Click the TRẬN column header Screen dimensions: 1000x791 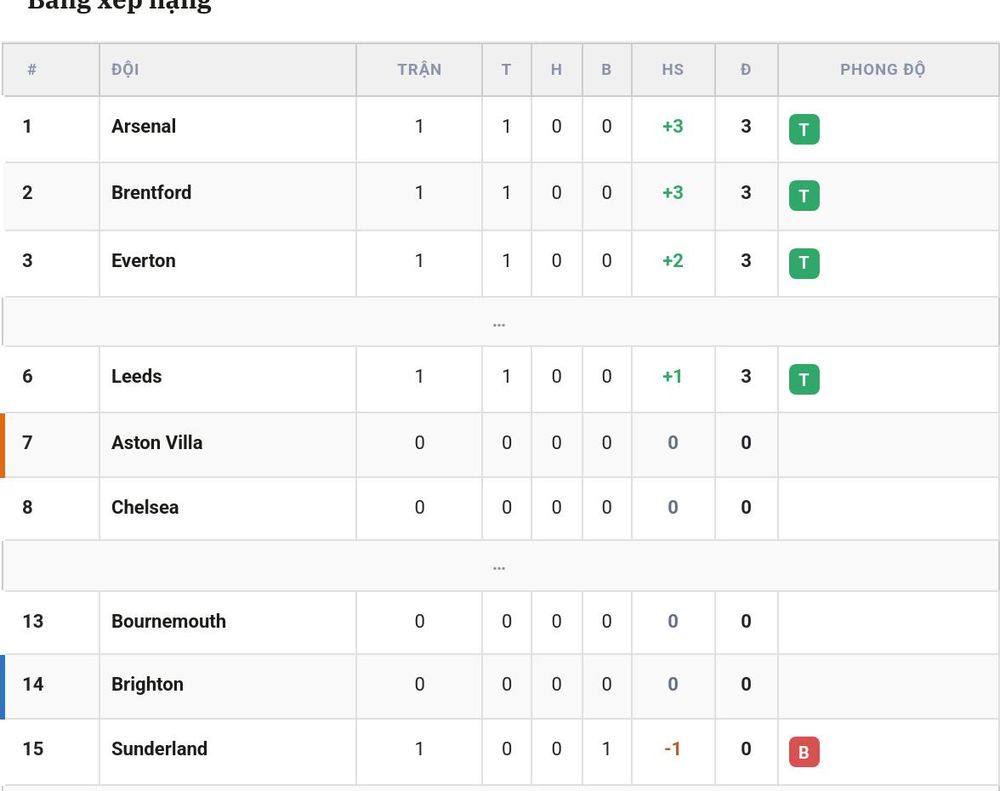(x=419, y=70)
